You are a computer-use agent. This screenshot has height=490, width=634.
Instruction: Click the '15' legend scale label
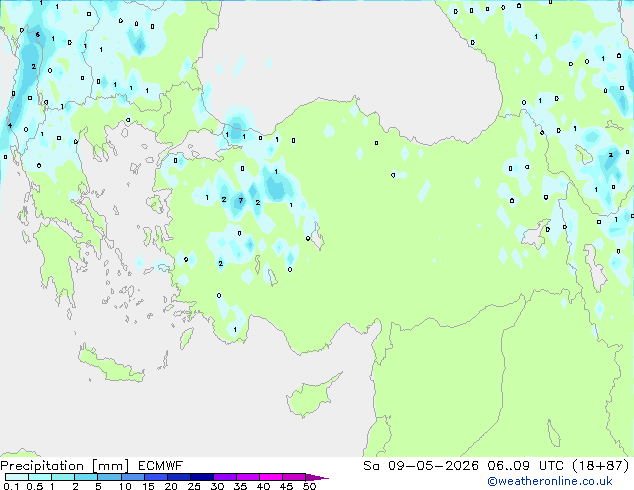tap(148, 486)
